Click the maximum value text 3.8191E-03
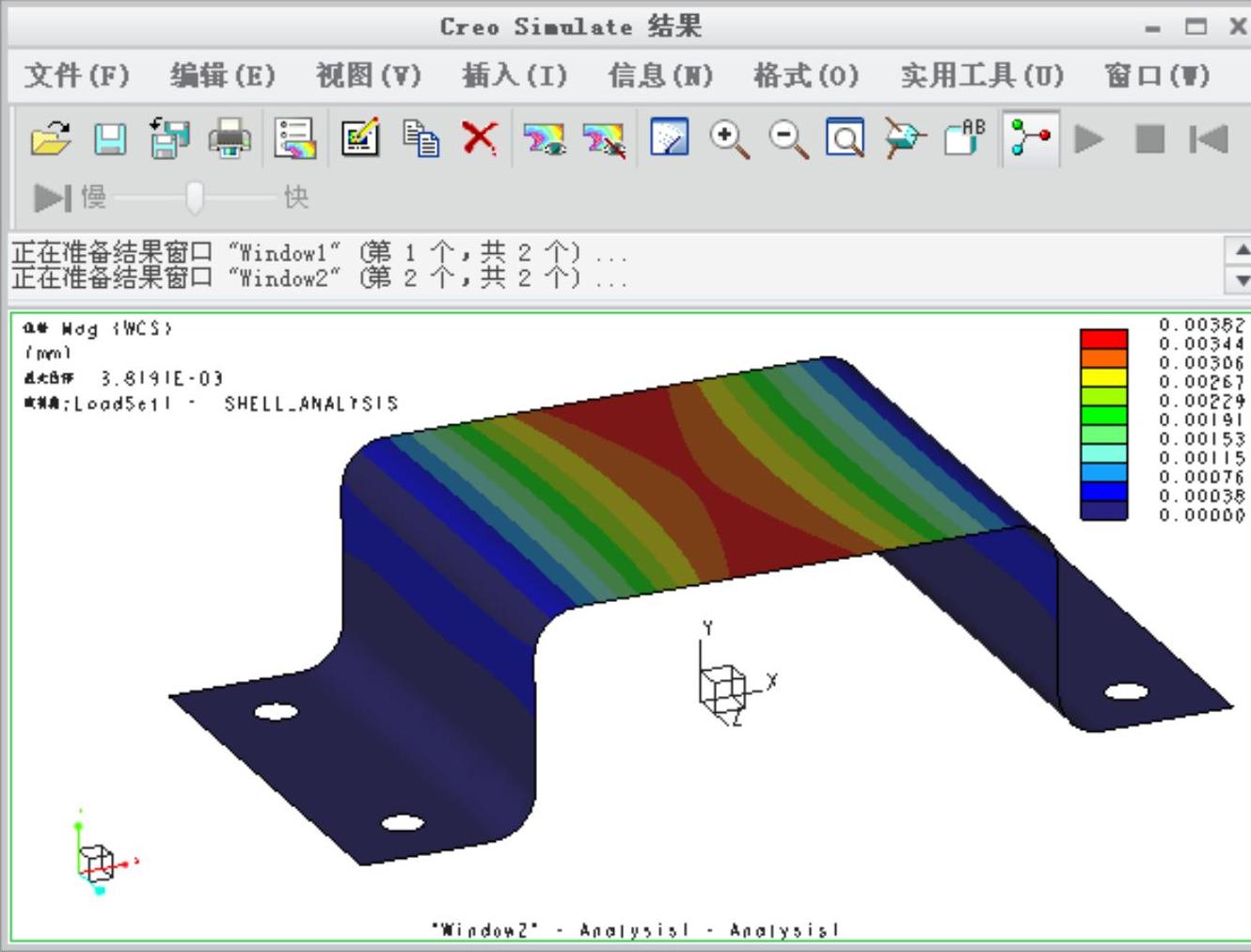The image size is (1251, 952). [x=162, y=378]
